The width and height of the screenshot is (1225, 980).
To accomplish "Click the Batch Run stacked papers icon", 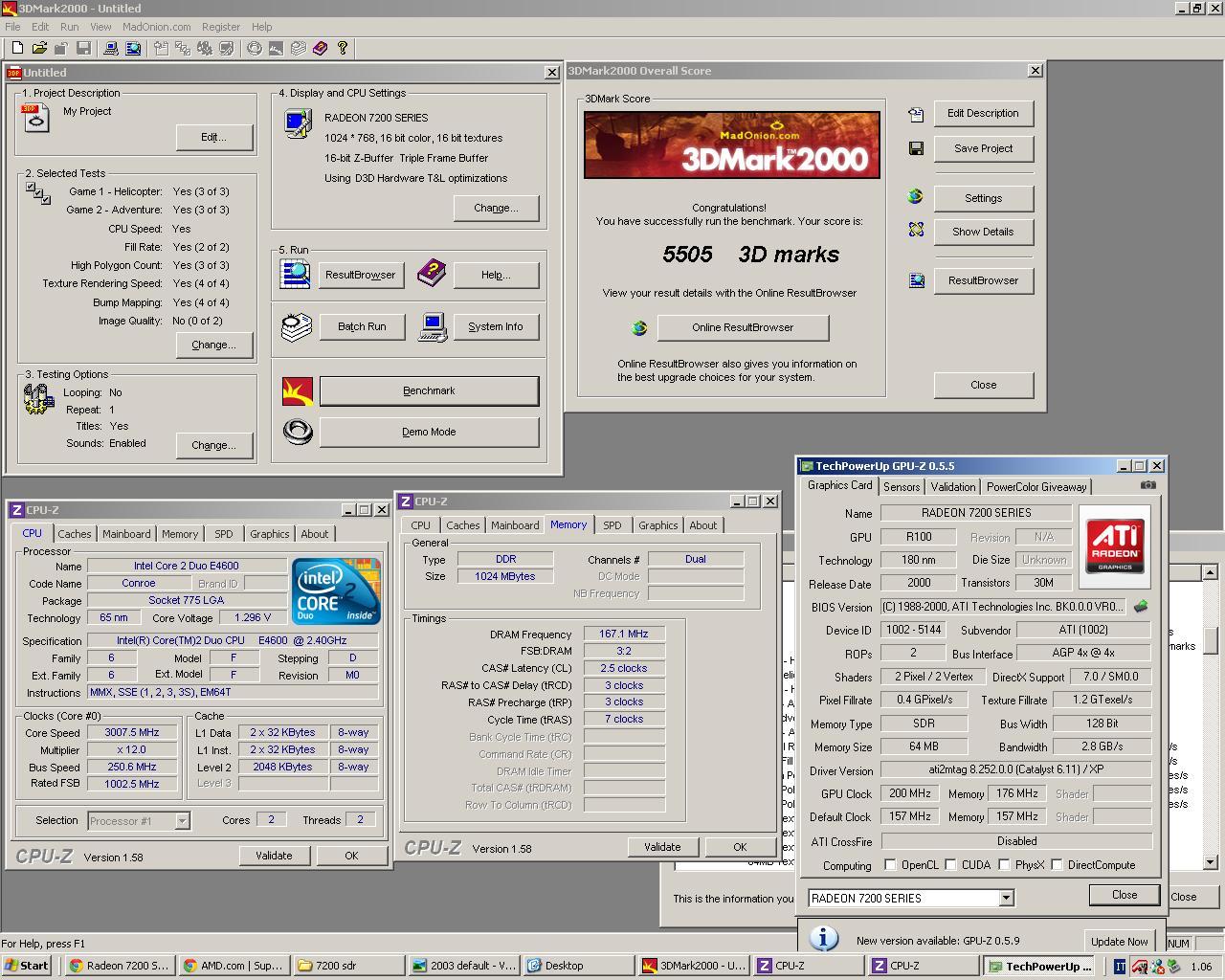I will (x=296, y=327).
